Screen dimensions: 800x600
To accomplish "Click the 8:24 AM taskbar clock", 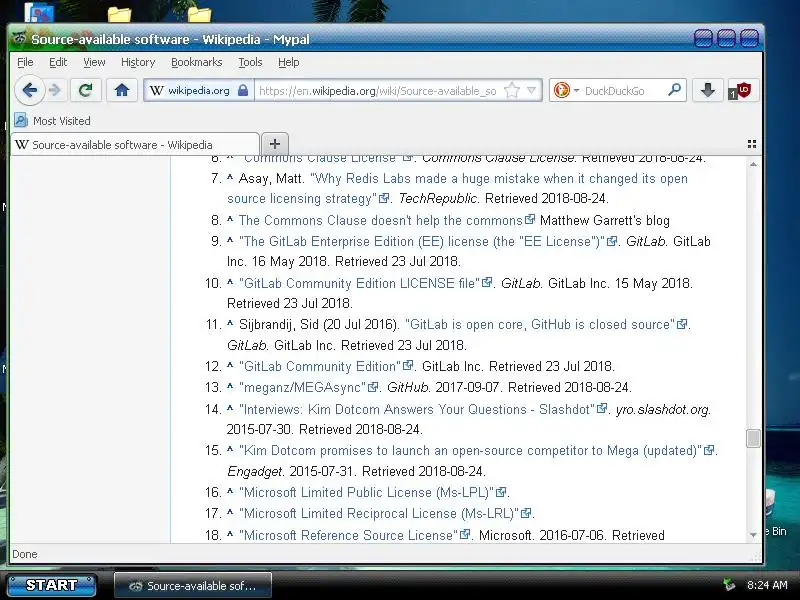I will [x=767, y=585].
